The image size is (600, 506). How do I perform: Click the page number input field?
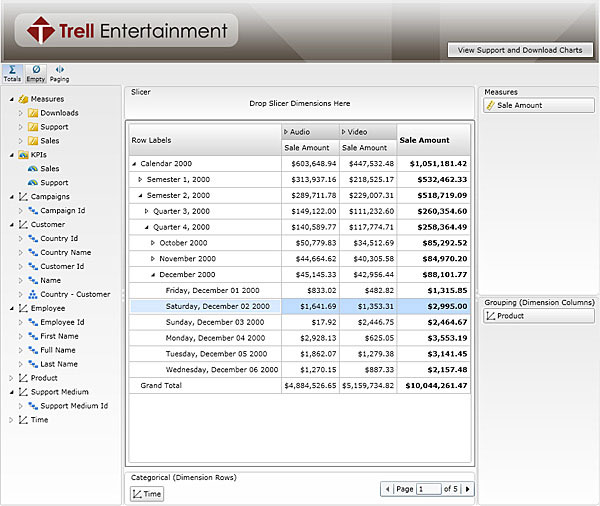[x=428, y=489]
